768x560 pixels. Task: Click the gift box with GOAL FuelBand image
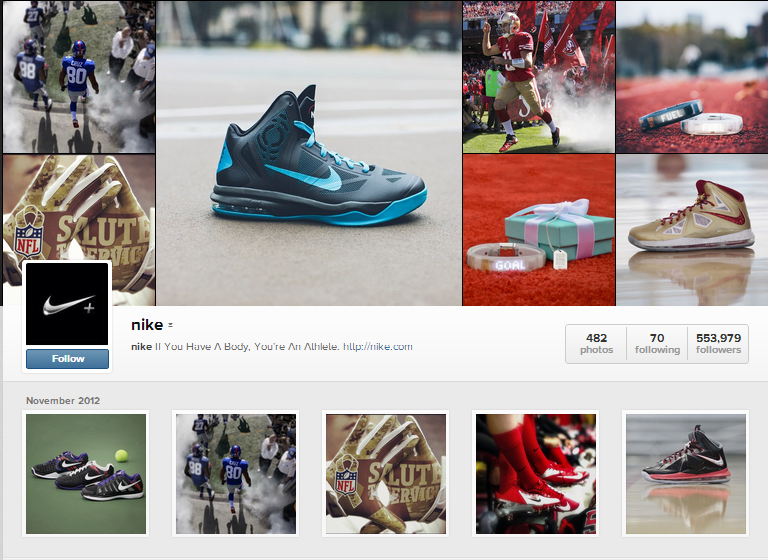pos(539,230)
